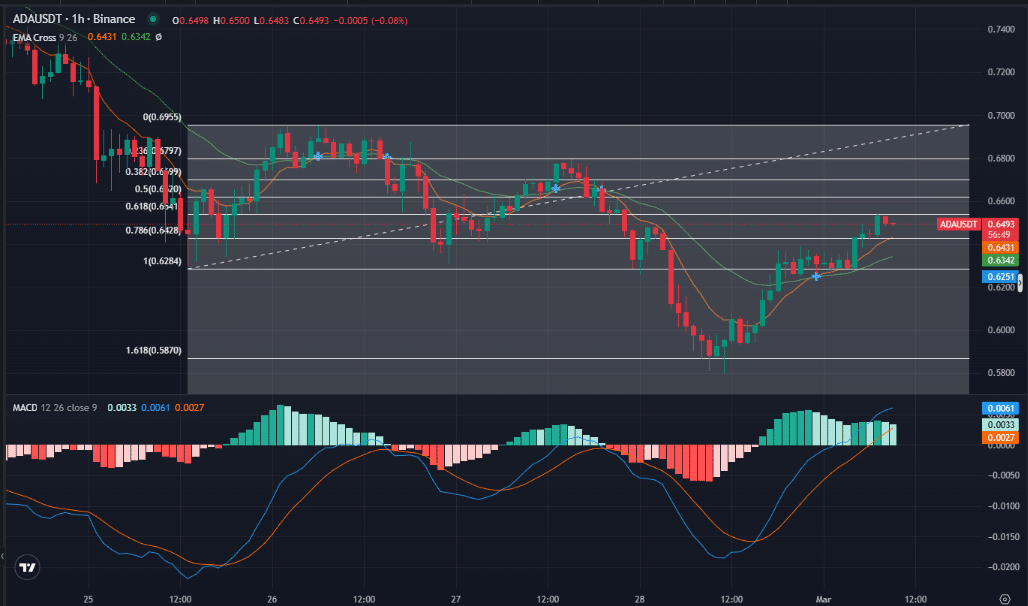
Task: Click the low value L0.6483
Action: point(271,21)
